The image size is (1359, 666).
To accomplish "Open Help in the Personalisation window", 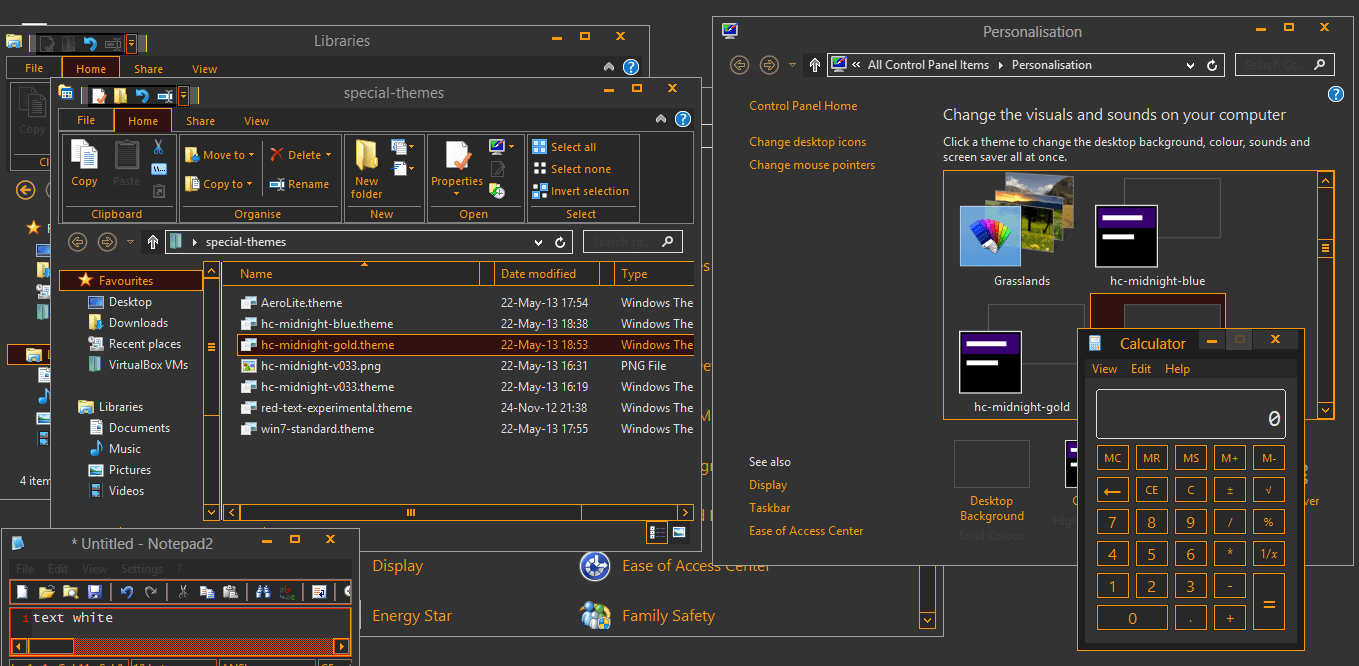I will point(1335,94).
